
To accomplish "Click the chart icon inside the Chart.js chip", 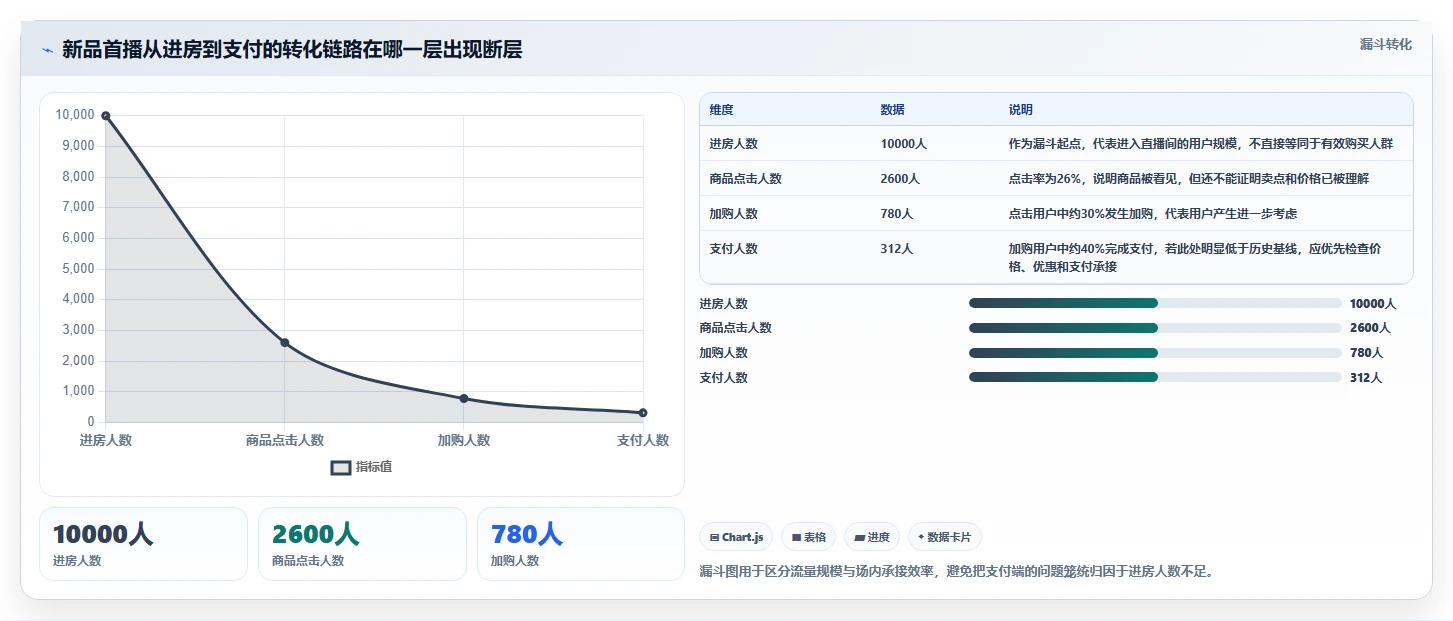I will [x=713, y=538].
